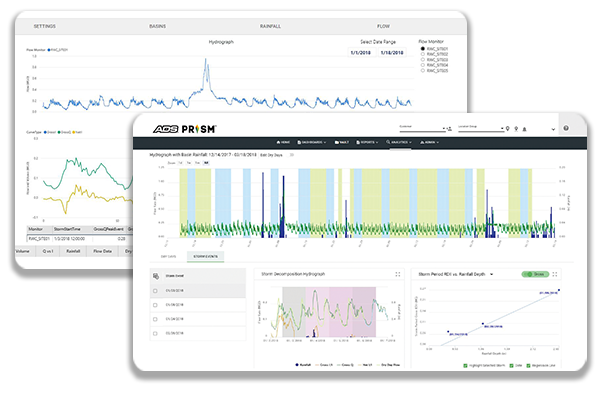600x400 pixels.
Task: Open the RAINFALL tab in the back window
Action: pyautogui.click(x=270, y=26)
